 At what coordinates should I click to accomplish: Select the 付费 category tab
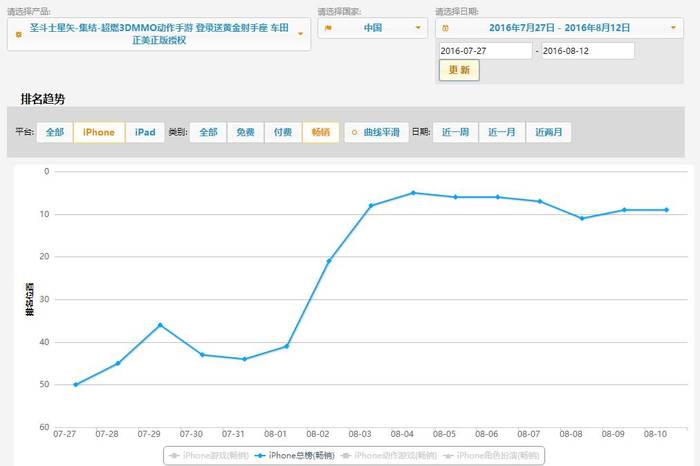click(x=283, y=132)
